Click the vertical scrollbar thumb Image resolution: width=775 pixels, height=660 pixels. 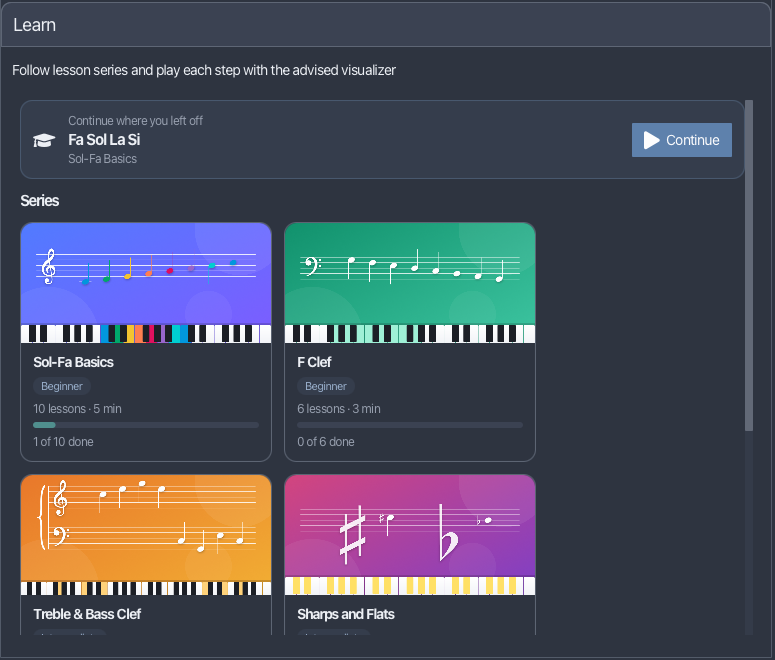click(x=749, y=265)
